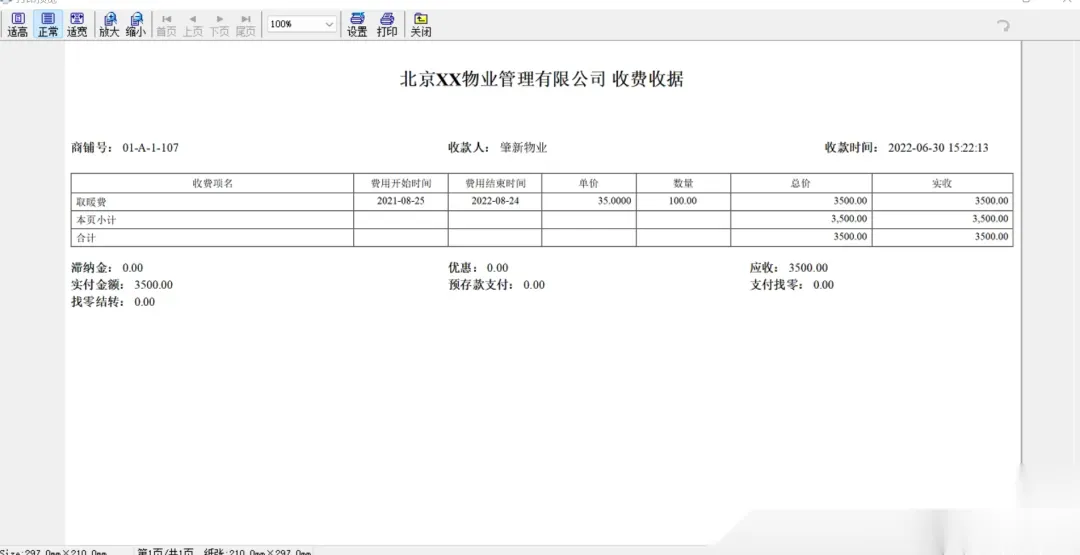The image size is (1080, 555).
Task: Go to 上页 previous page
Action: [192, 24]
